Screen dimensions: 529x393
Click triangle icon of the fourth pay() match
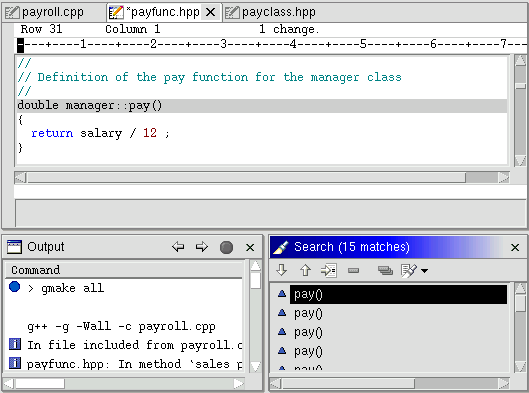tap(282, 350)
